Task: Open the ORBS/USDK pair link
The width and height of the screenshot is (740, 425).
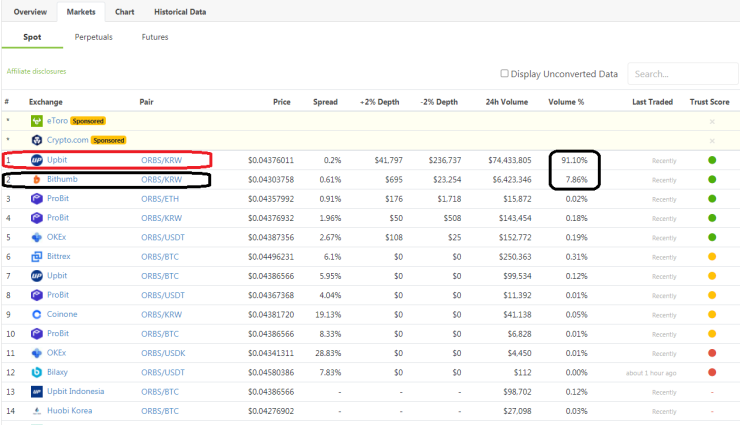Action: click(163, 353)
